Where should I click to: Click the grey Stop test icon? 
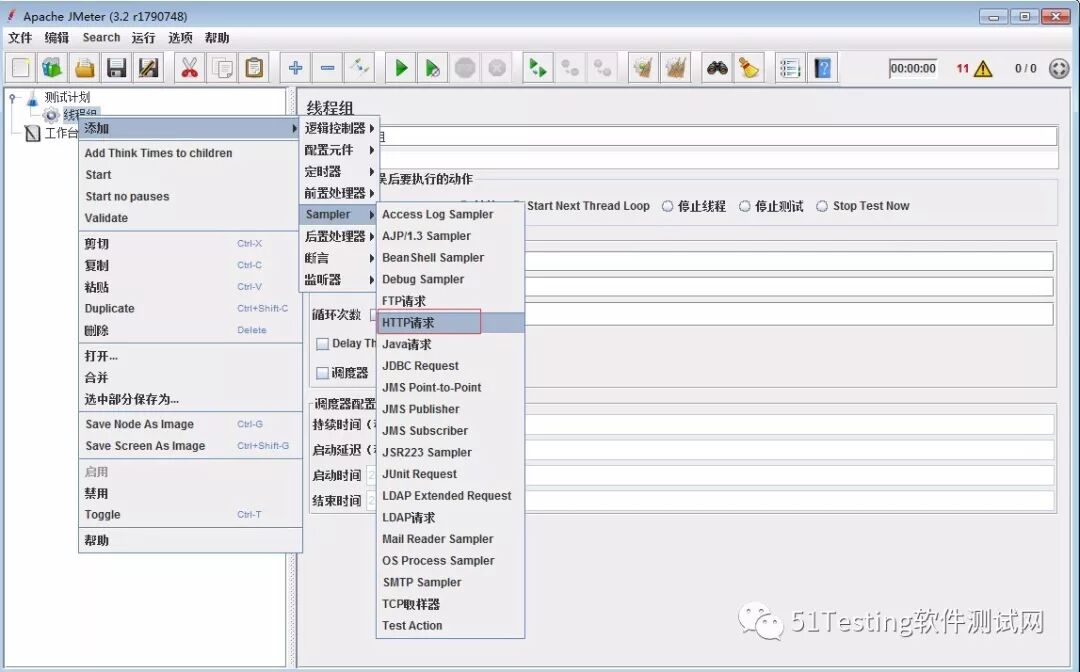[x=465, y=67]
